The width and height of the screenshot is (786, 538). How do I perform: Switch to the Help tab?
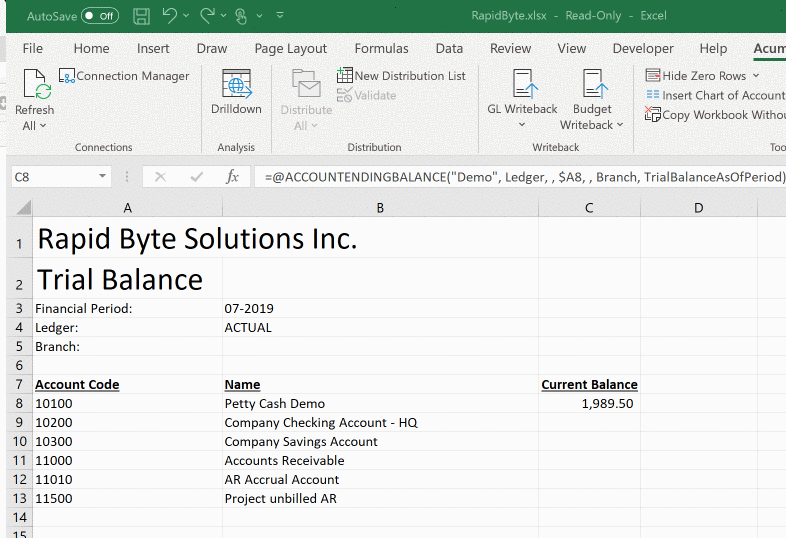pyautogui.click(x=713, y=49)
